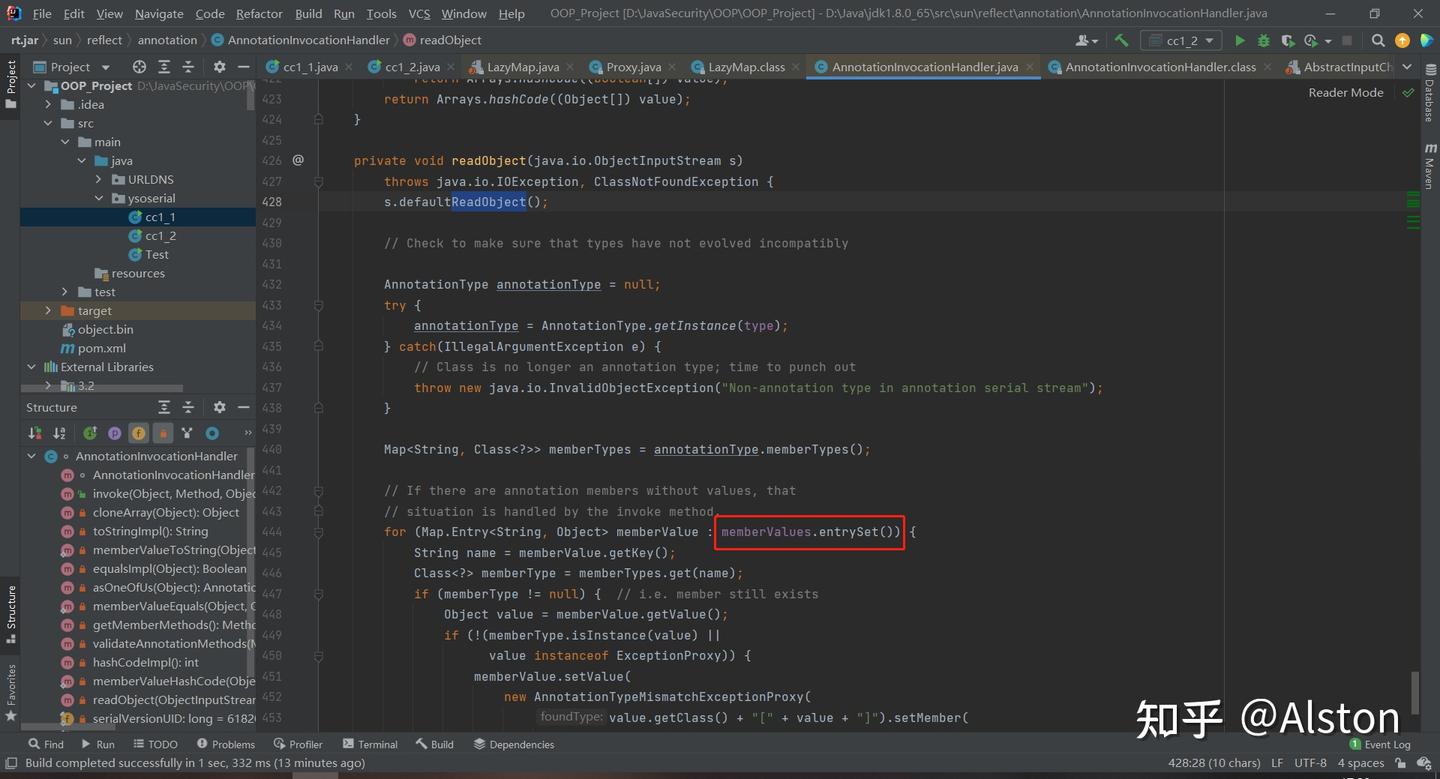Hide the Project panel with minus icon
Viewport: 1440px width, 779px height.
tap(242, 67)
